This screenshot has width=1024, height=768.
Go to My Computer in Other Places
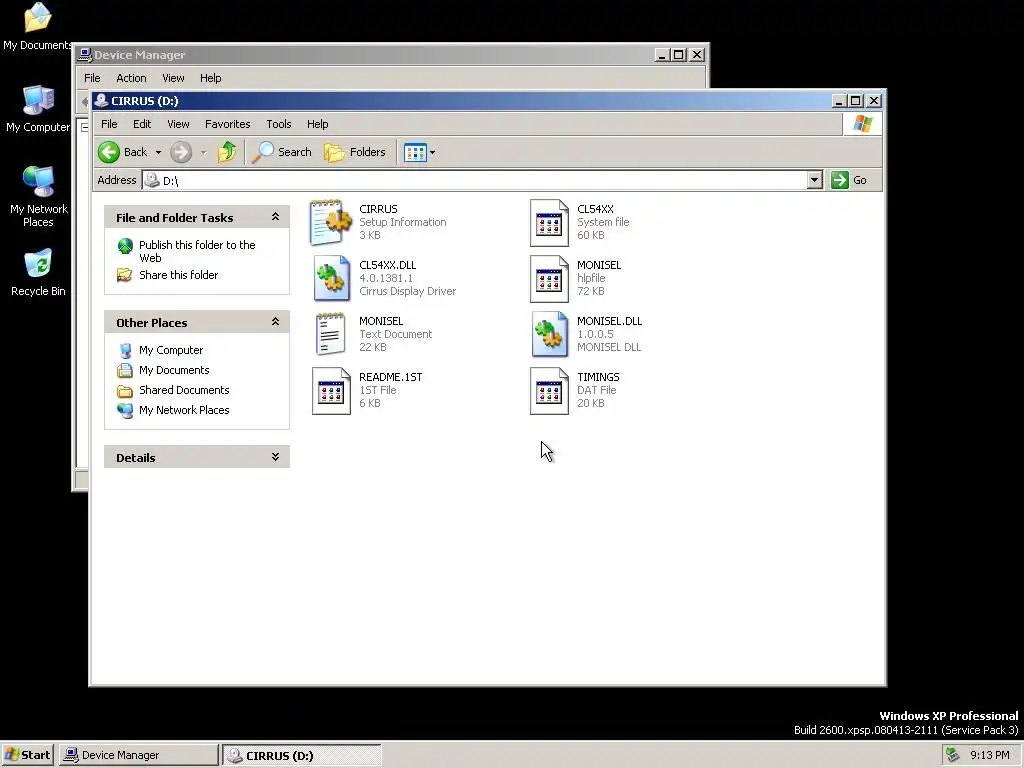pos(170,350)
